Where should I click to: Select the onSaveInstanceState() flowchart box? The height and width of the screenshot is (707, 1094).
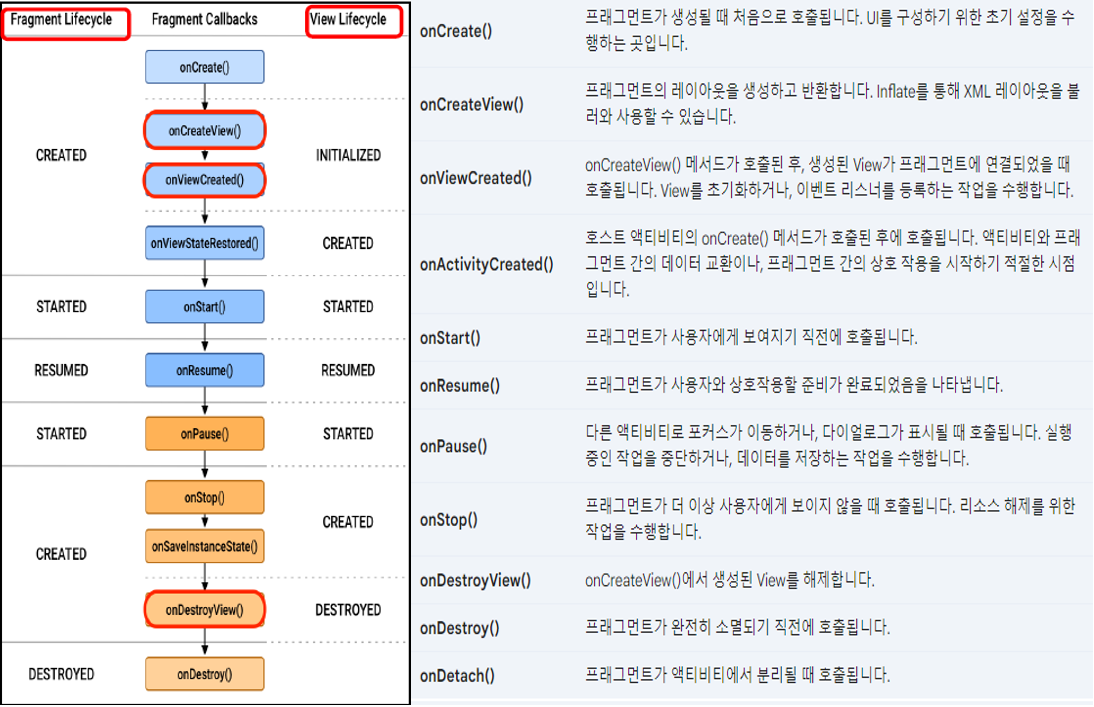pyautogui.click(x=204, y=546)
